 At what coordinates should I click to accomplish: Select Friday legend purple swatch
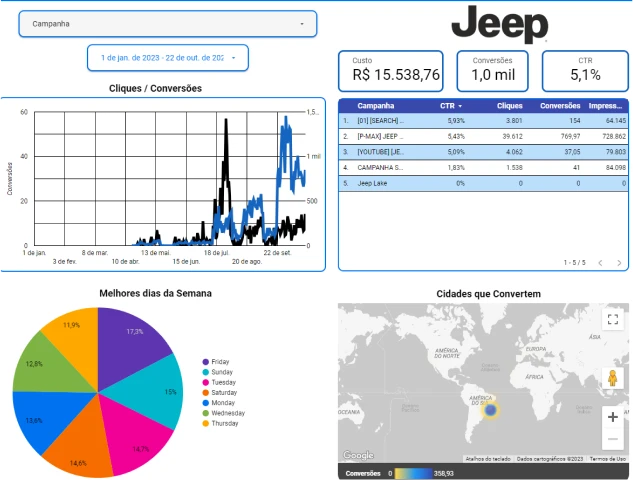tap(205, 362)
